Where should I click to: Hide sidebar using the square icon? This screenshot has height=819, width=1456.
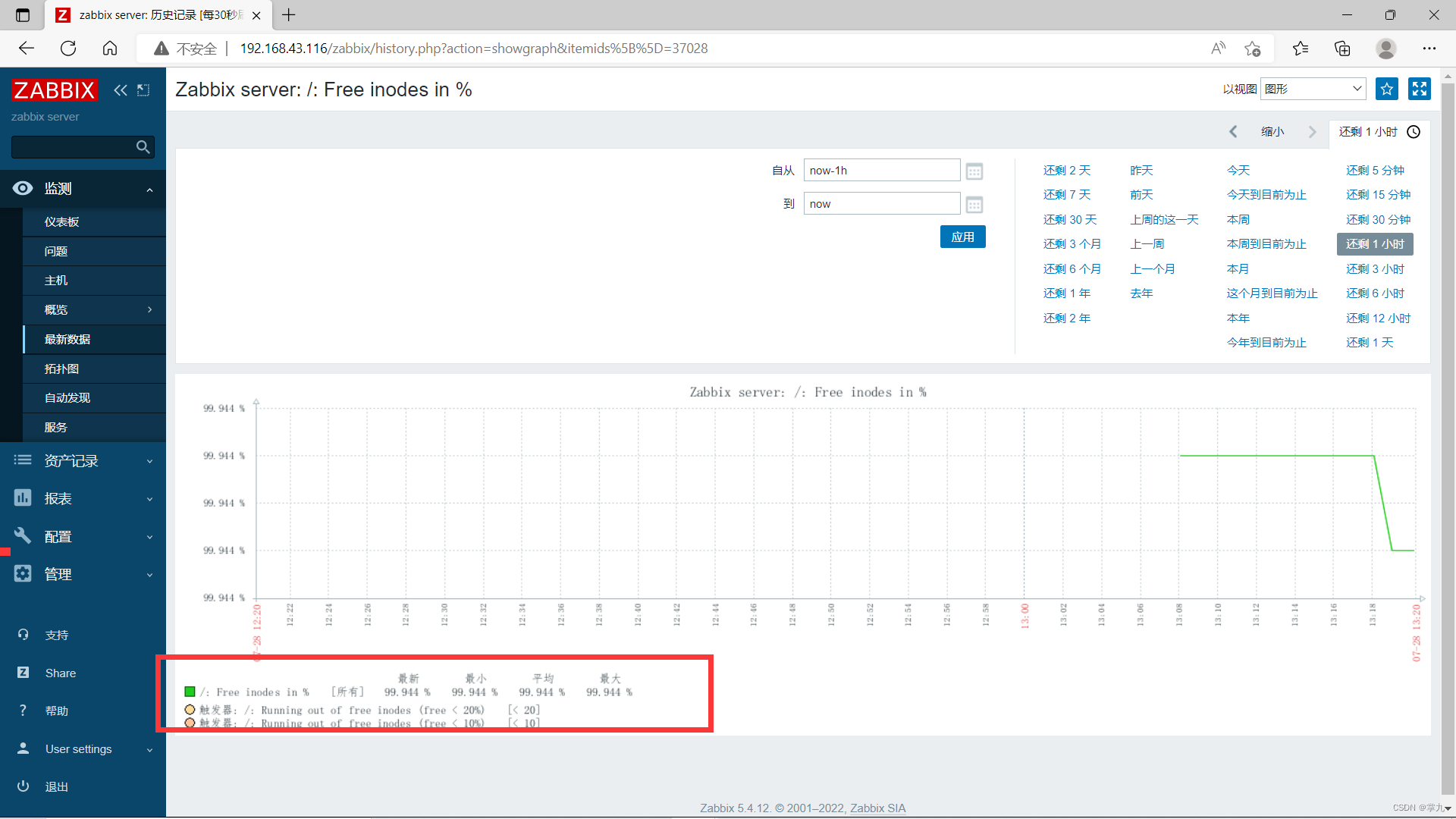tap(143, 90)
